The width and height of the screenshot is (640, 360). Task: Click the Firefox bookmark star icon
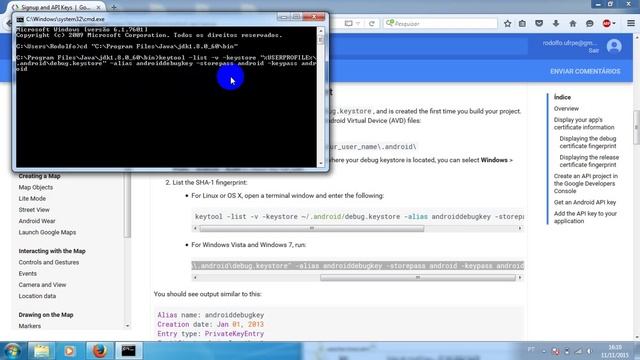click(507, 24)
